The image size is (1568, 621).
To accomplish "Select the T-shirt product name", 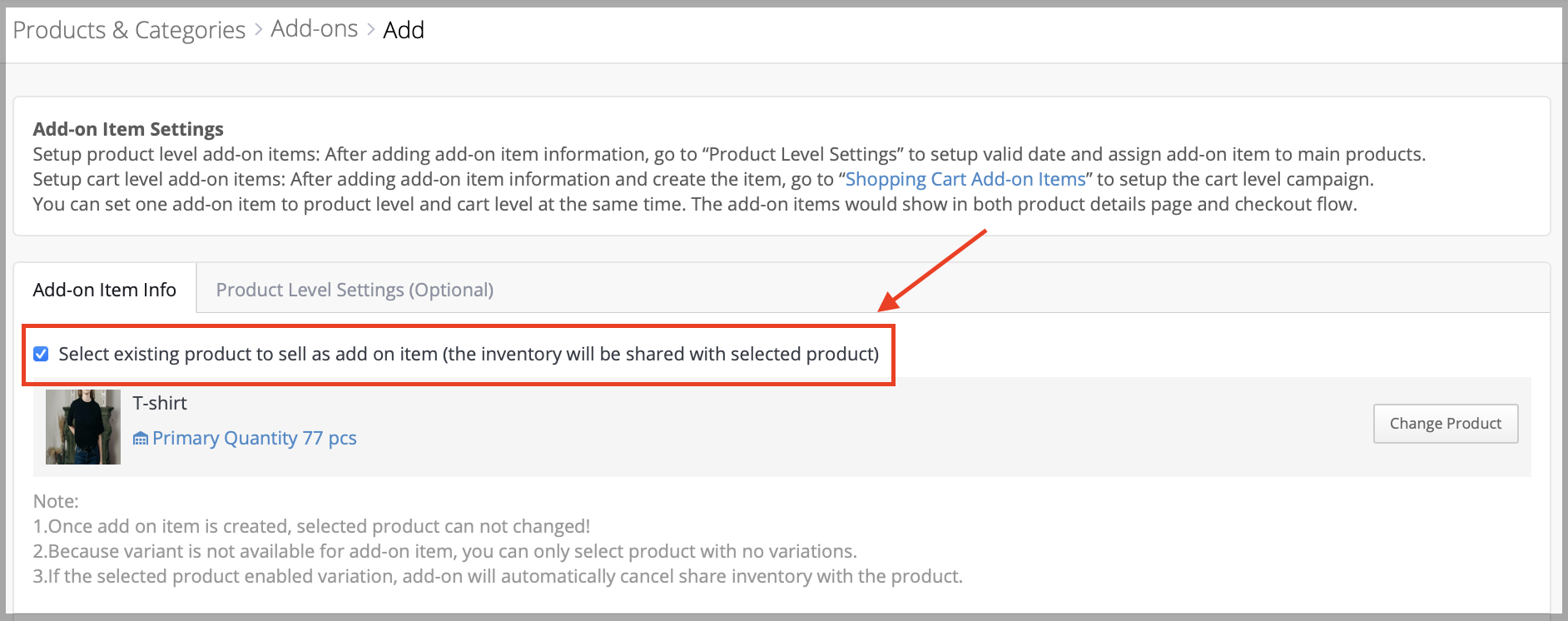I will tap(160, 403).
